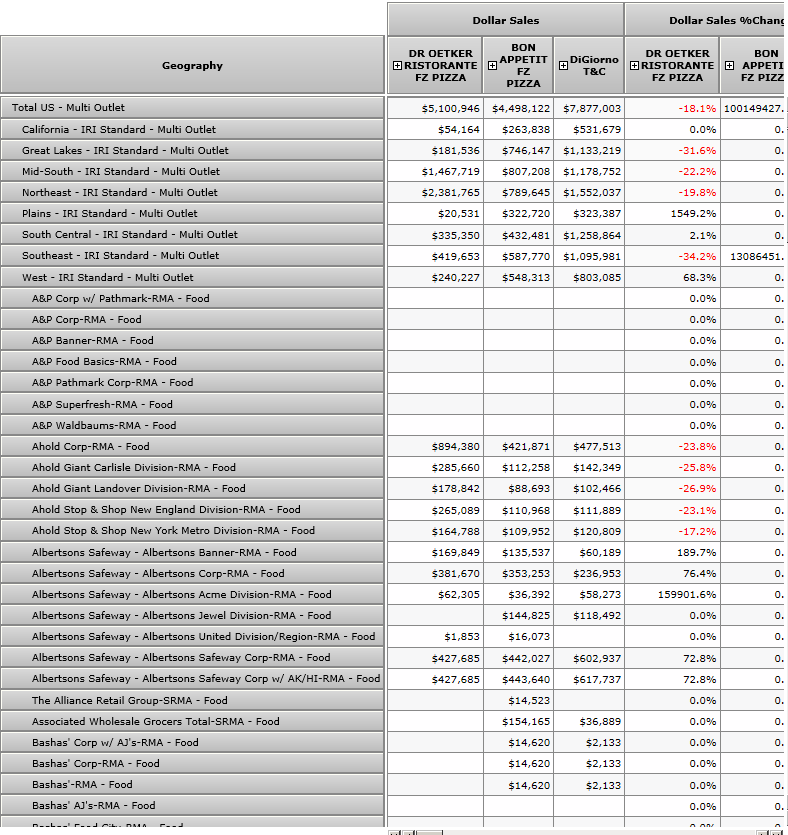Select the Dollar Sales group header

tap(505, 20)
